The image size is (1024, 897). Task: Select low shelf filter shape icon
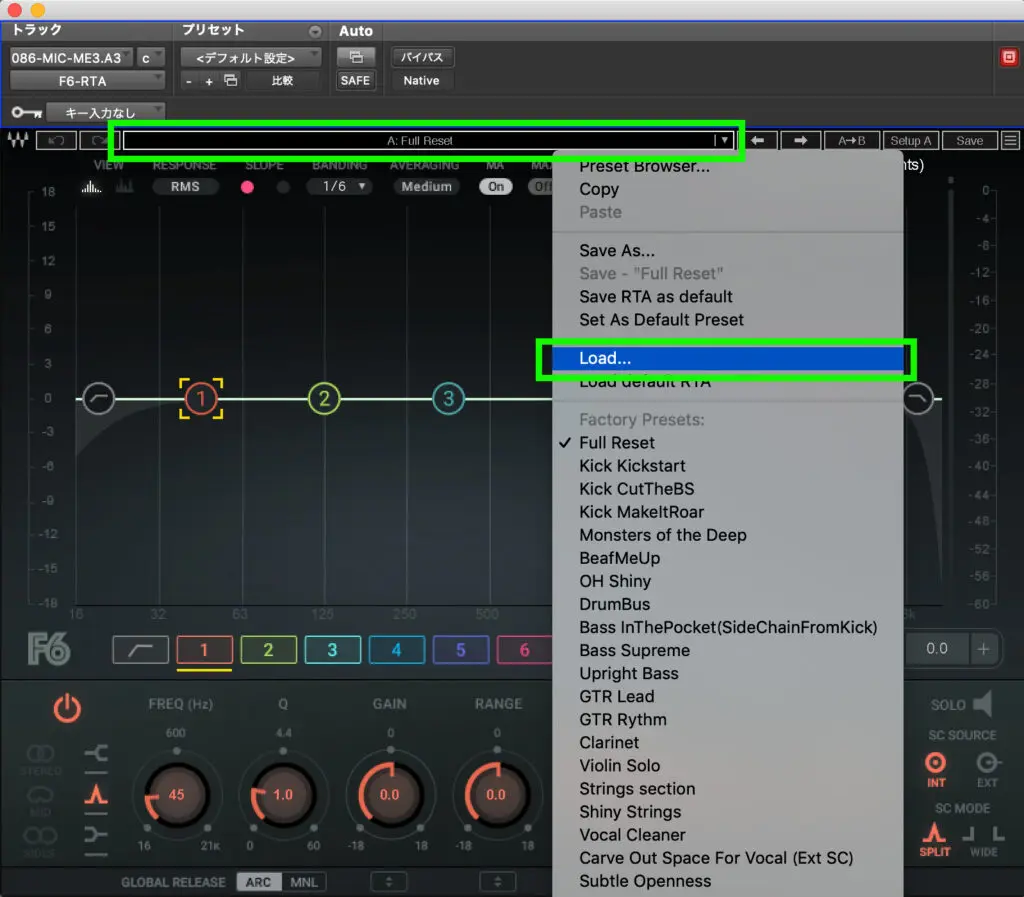(x=96, y=753)
